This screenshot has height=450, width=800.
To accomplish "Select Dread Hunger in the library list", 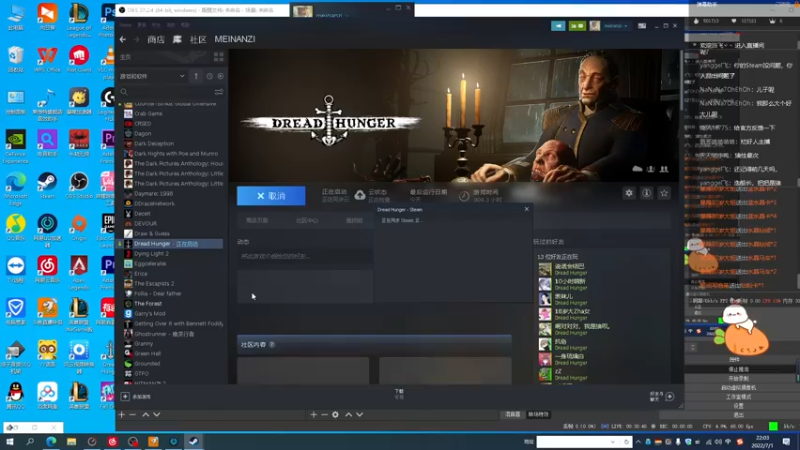I will coord(170,244).
